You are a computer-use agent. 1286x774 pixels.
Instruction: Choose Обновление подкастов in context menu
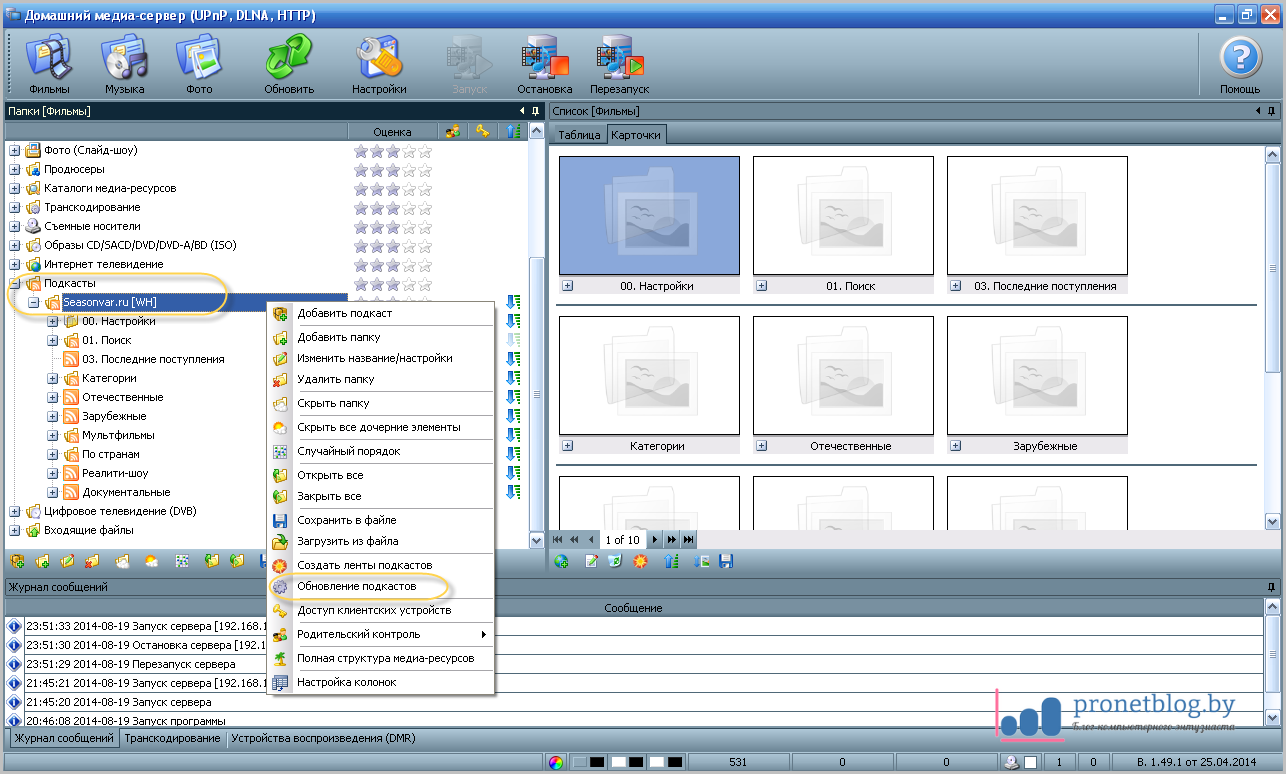(356, 586)
